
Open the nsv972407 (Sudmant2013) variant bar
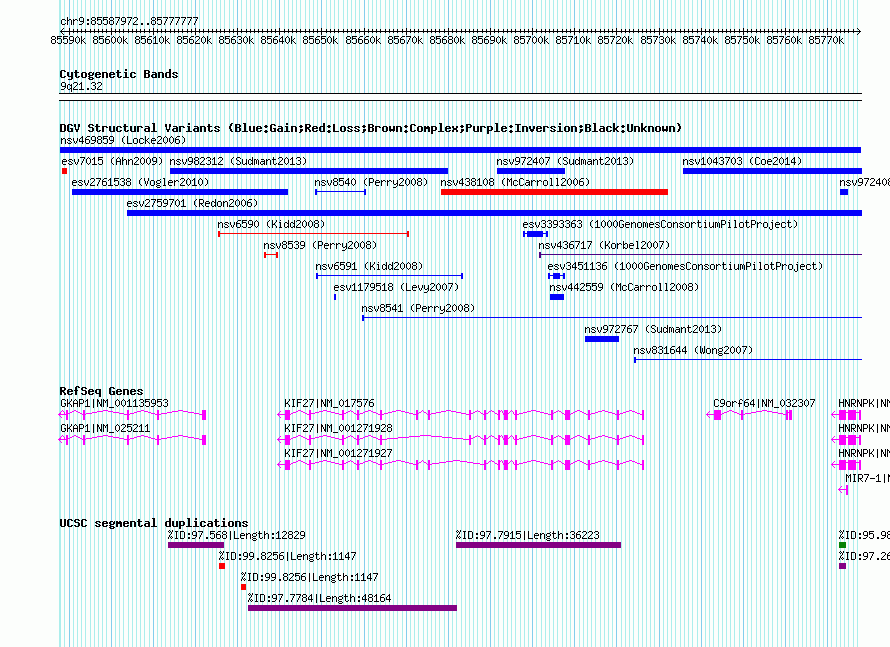click(531, 171)
